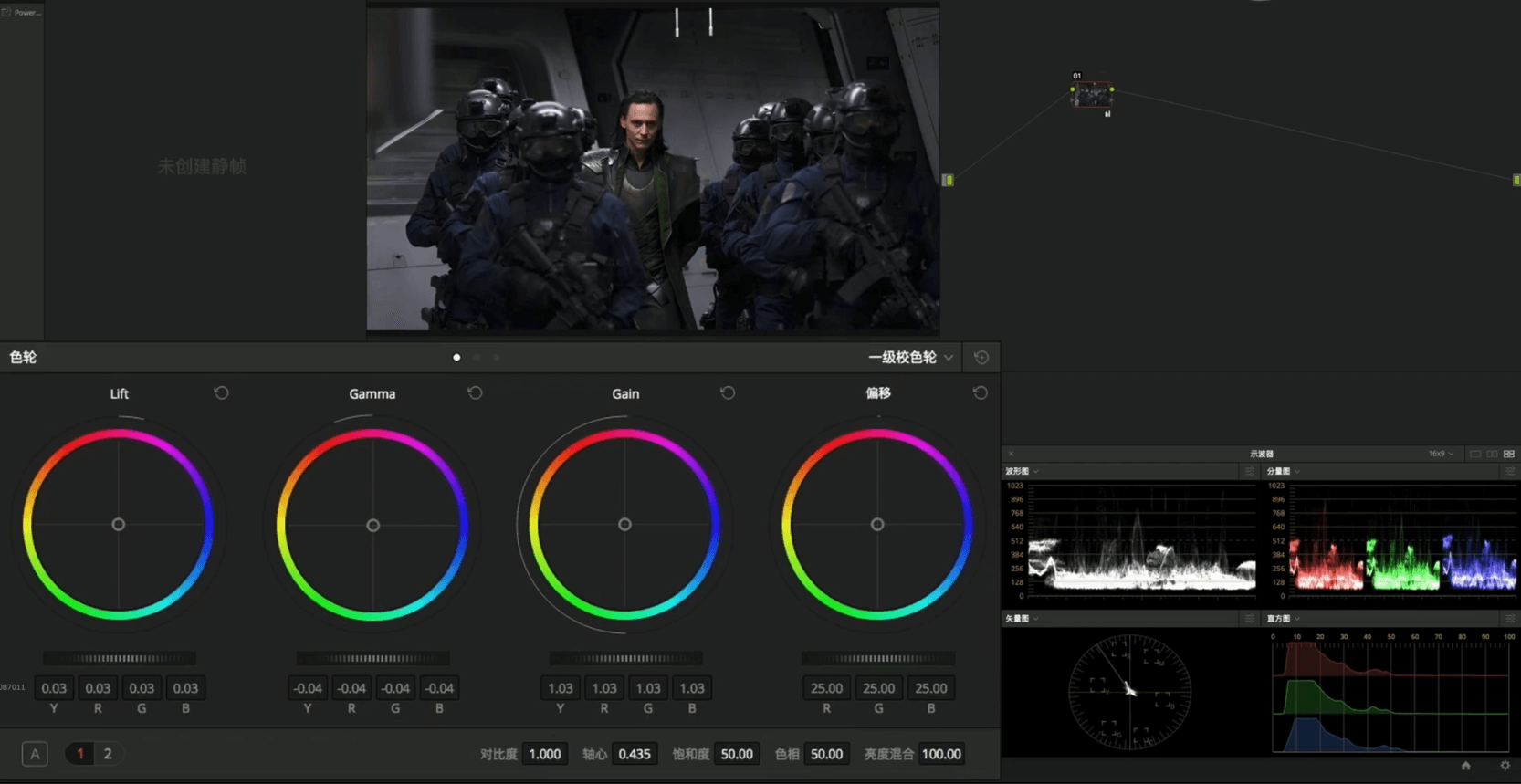Click the Gamma Y value field
1521x784 pixels.
click(308, 688)
